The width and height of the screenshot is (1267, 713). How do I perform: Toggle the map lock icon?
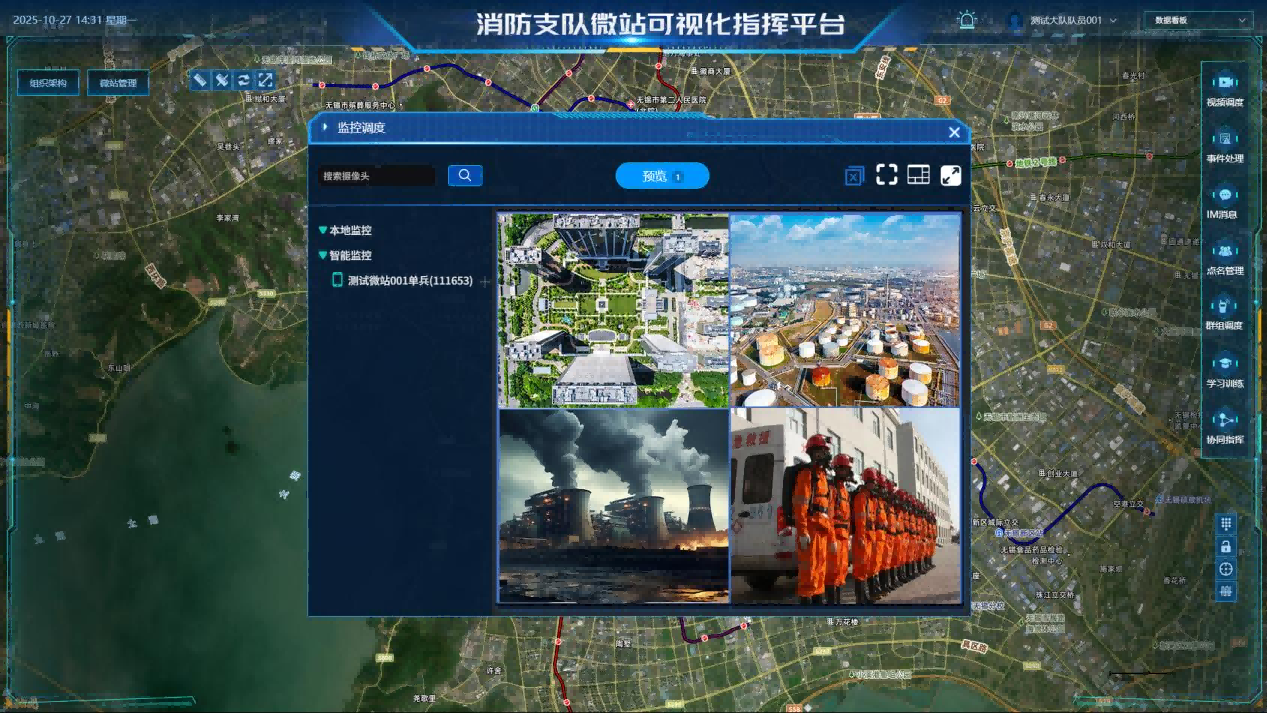(1226, 547)
